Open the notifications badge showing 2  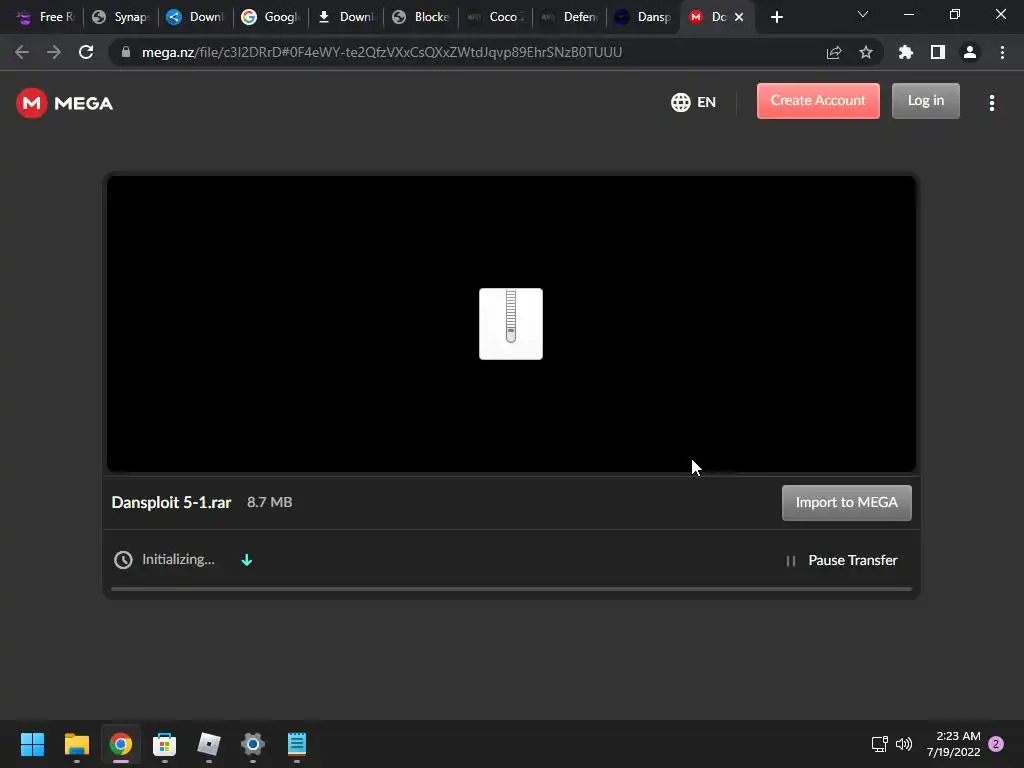996,744
